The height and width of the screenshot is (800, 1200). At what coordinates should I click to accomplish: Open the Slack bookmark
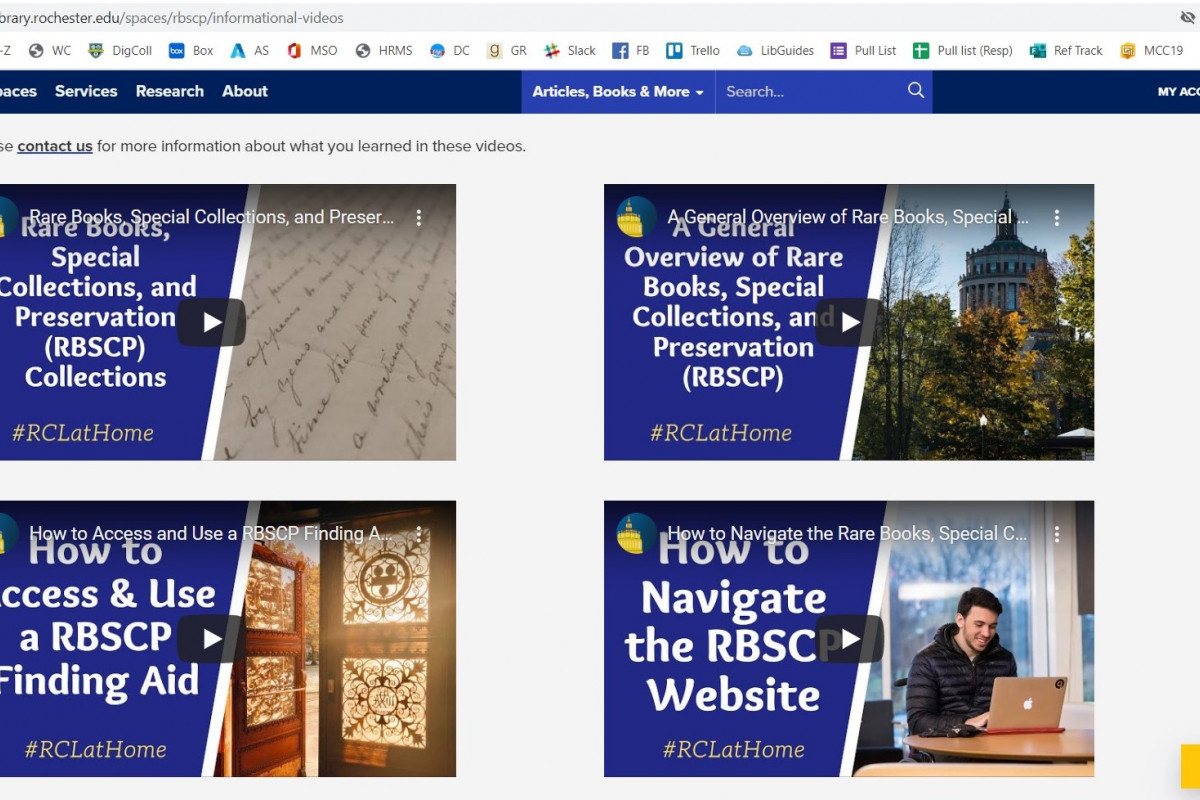(569, 51)
